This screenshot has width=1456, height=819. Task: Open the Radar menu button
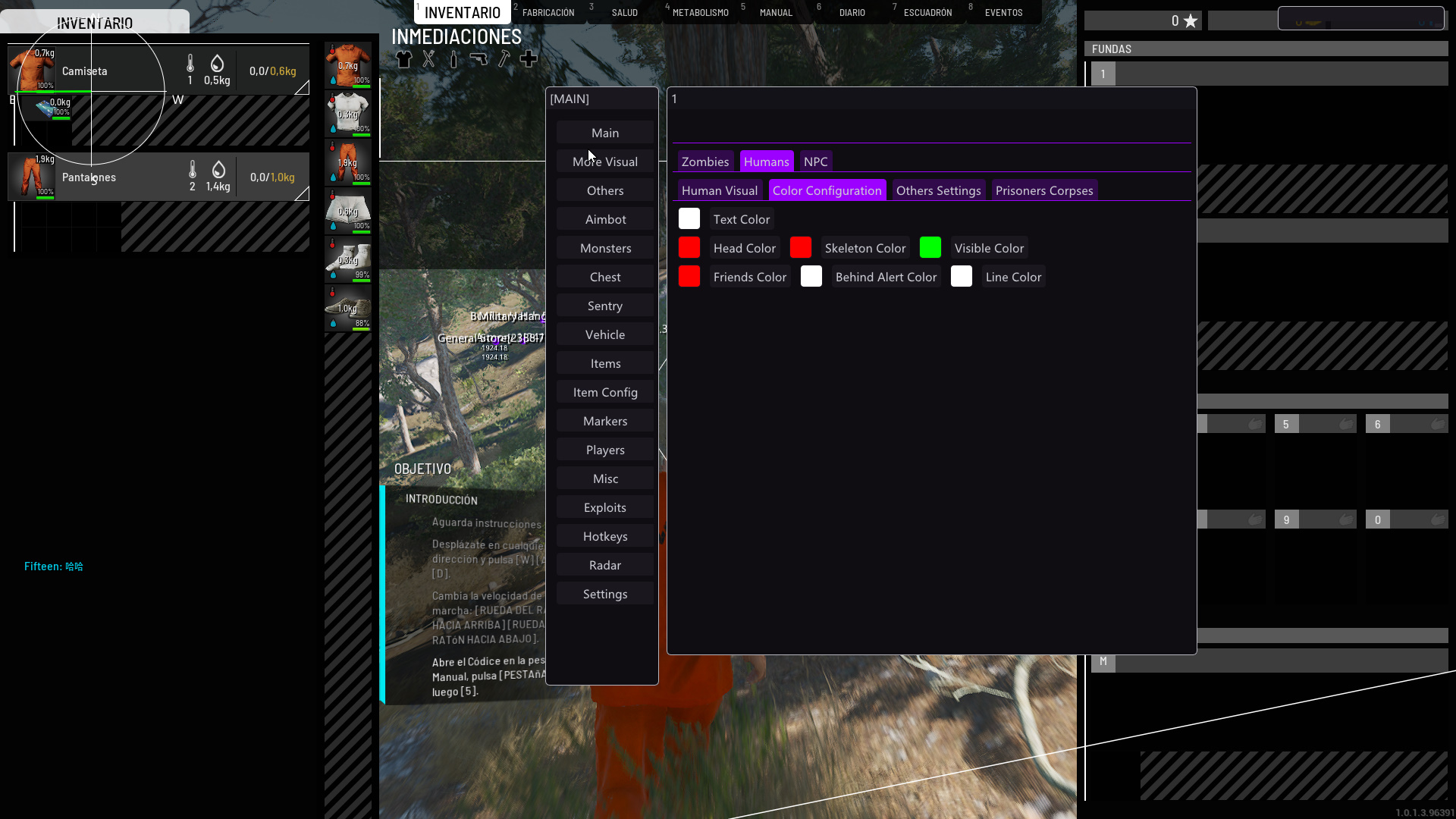tap(605, 565)
